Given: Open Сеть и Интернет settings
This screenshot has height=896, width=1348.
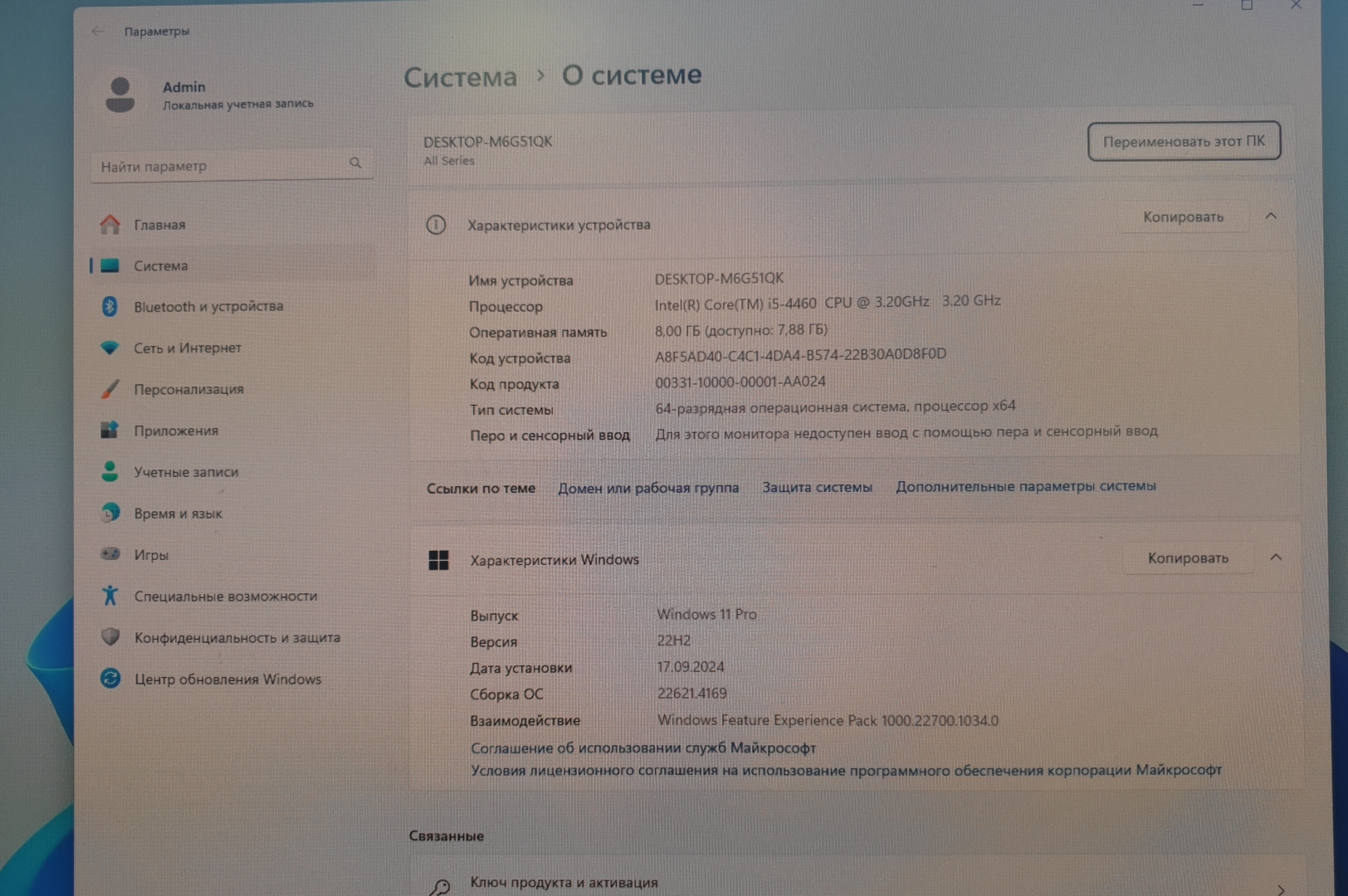Looking at the screenshot, I should tap(188, 348).
